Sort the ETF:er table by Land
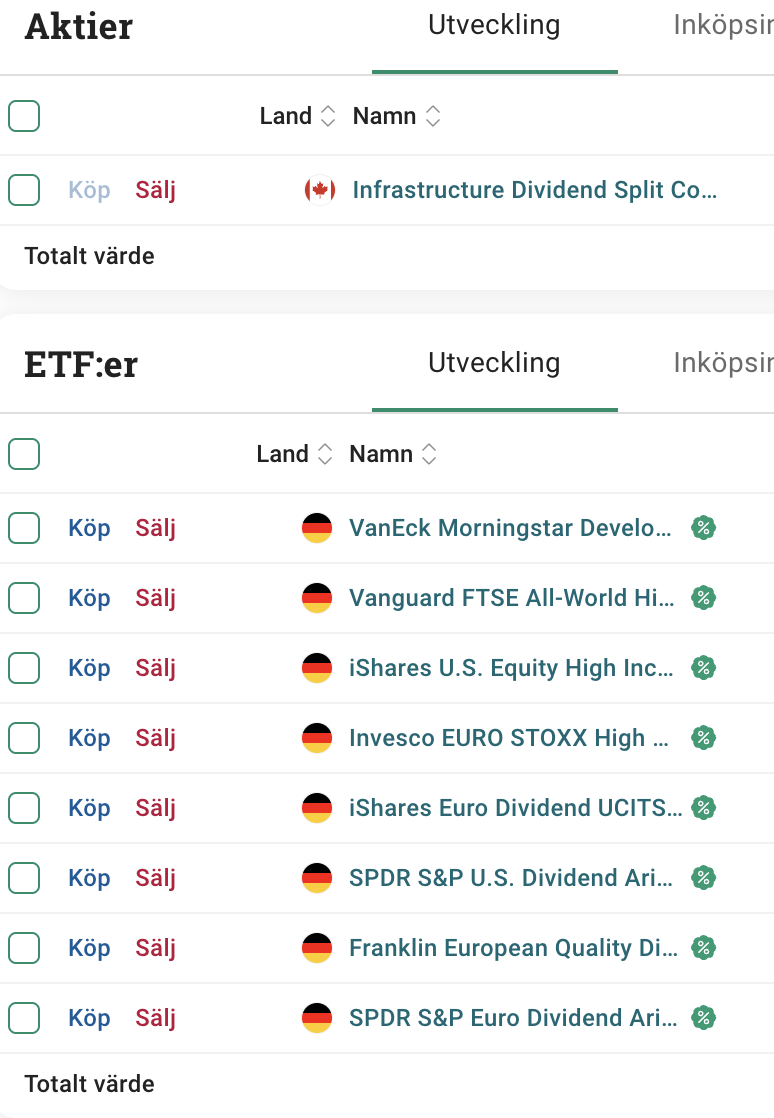This screenshot has height=1118, width=774. [294, 454]
